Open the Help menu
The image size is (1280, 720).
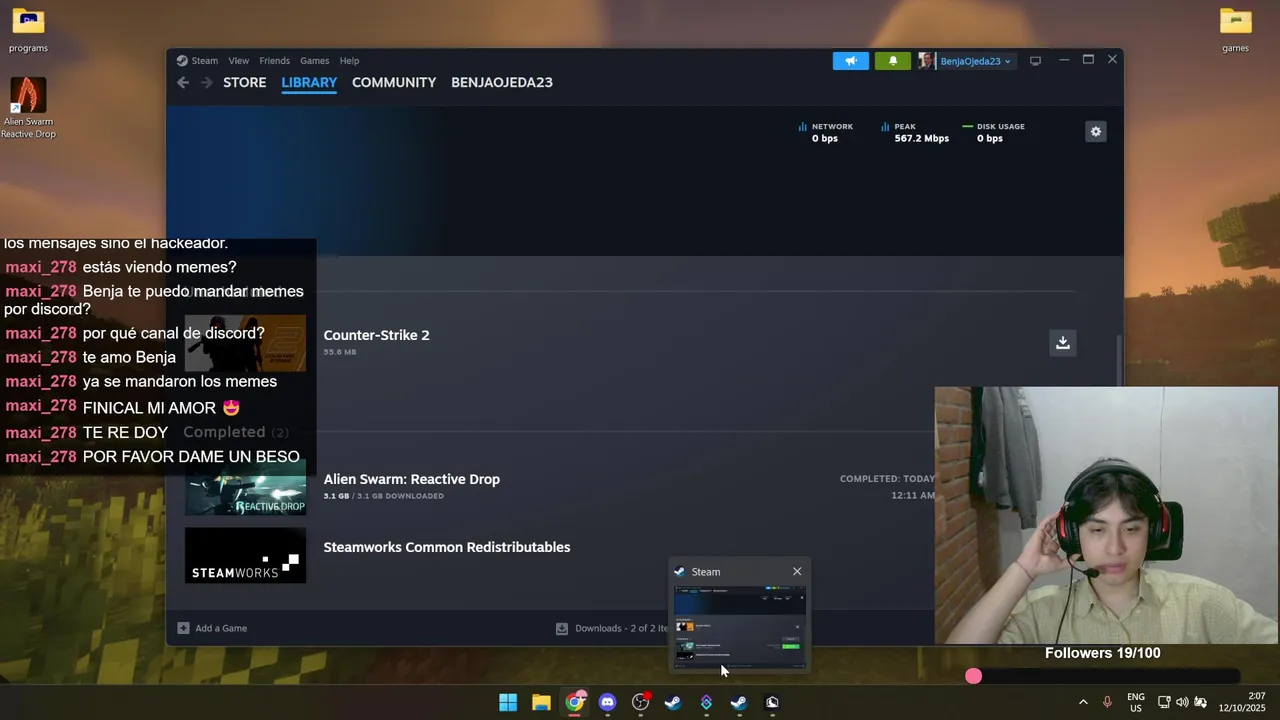click(349, 60)
